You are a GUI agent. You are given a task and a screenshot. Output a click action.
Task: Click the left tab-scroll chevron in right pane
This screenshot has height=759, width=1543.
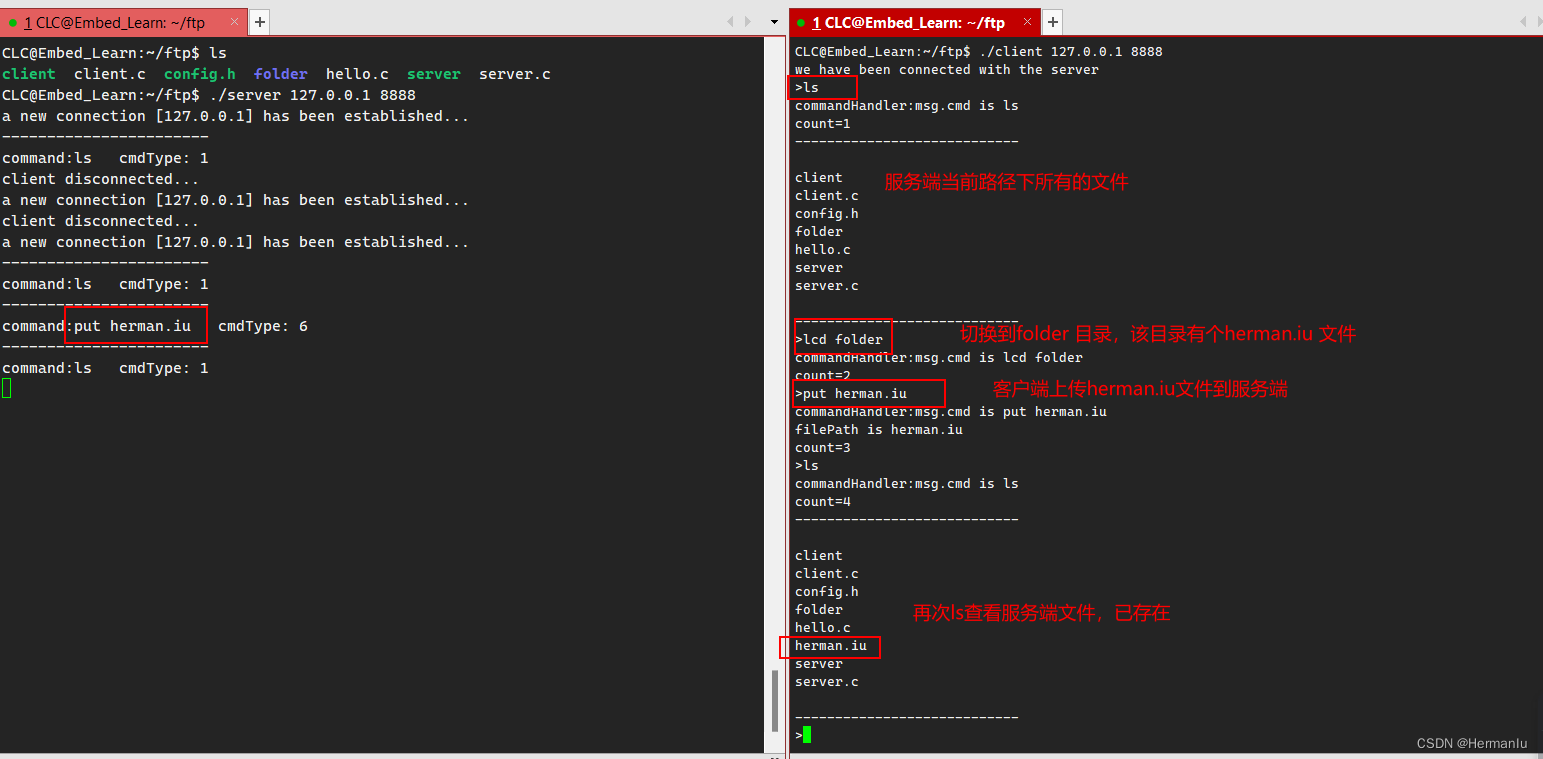click(1524, 21)
